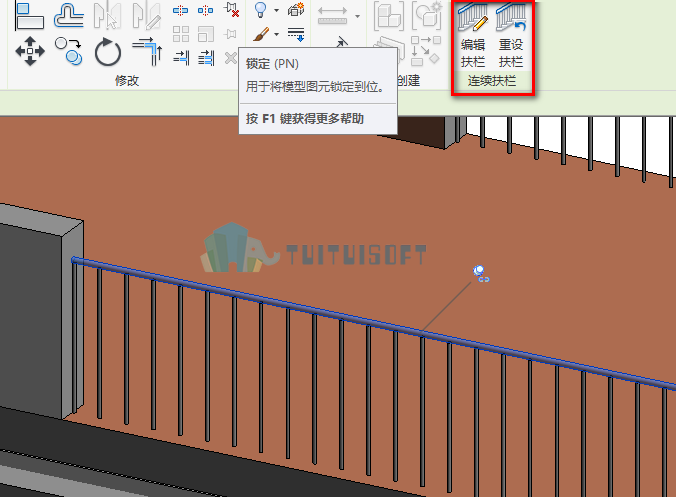The width and height of the screenshot is (676, 497).
Task: Open the Measure tool dropdown arrow
Action: coord(357,16)
